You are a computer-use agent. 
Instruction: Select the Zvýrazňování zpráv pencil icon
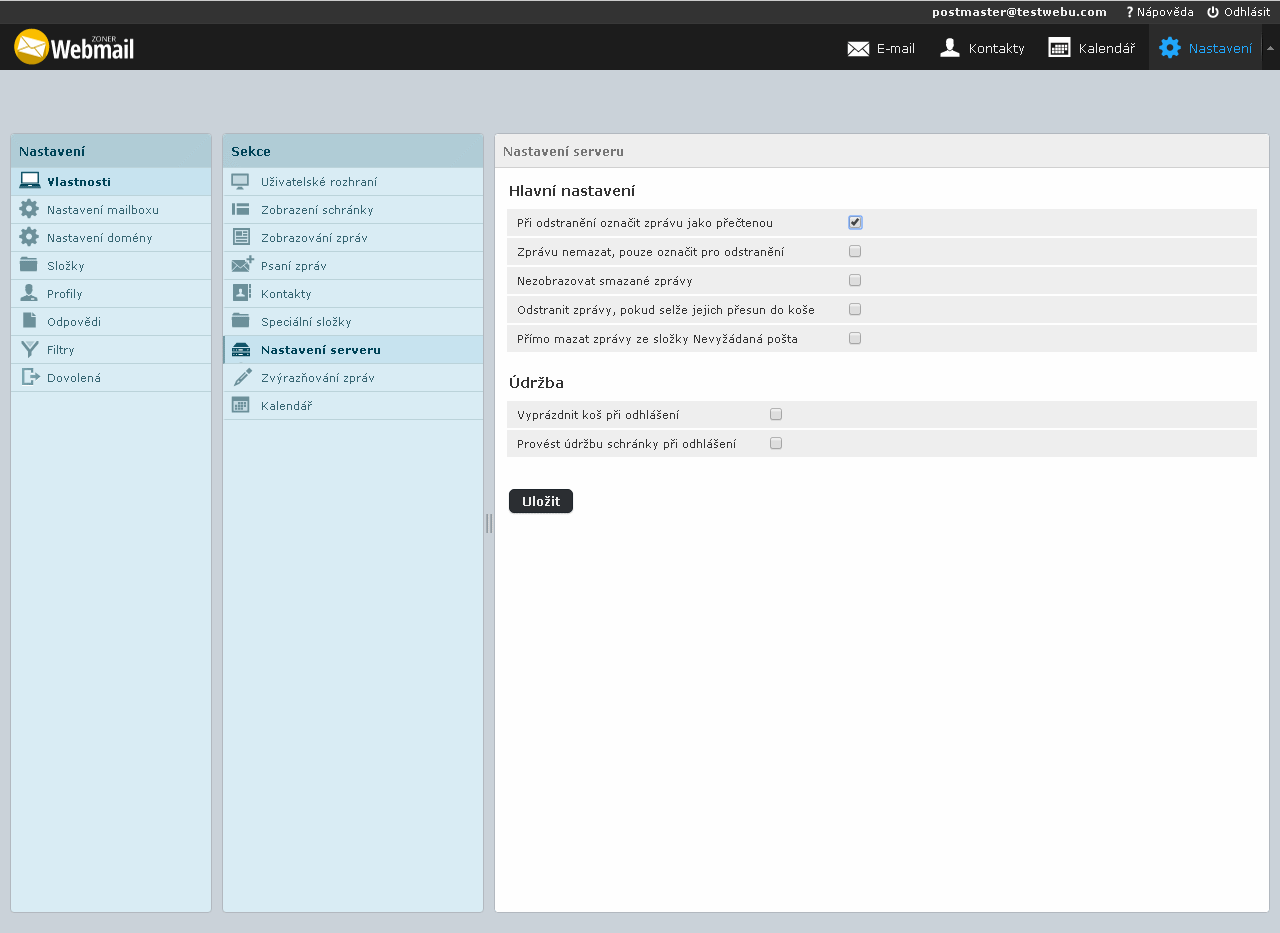[241, 378]
